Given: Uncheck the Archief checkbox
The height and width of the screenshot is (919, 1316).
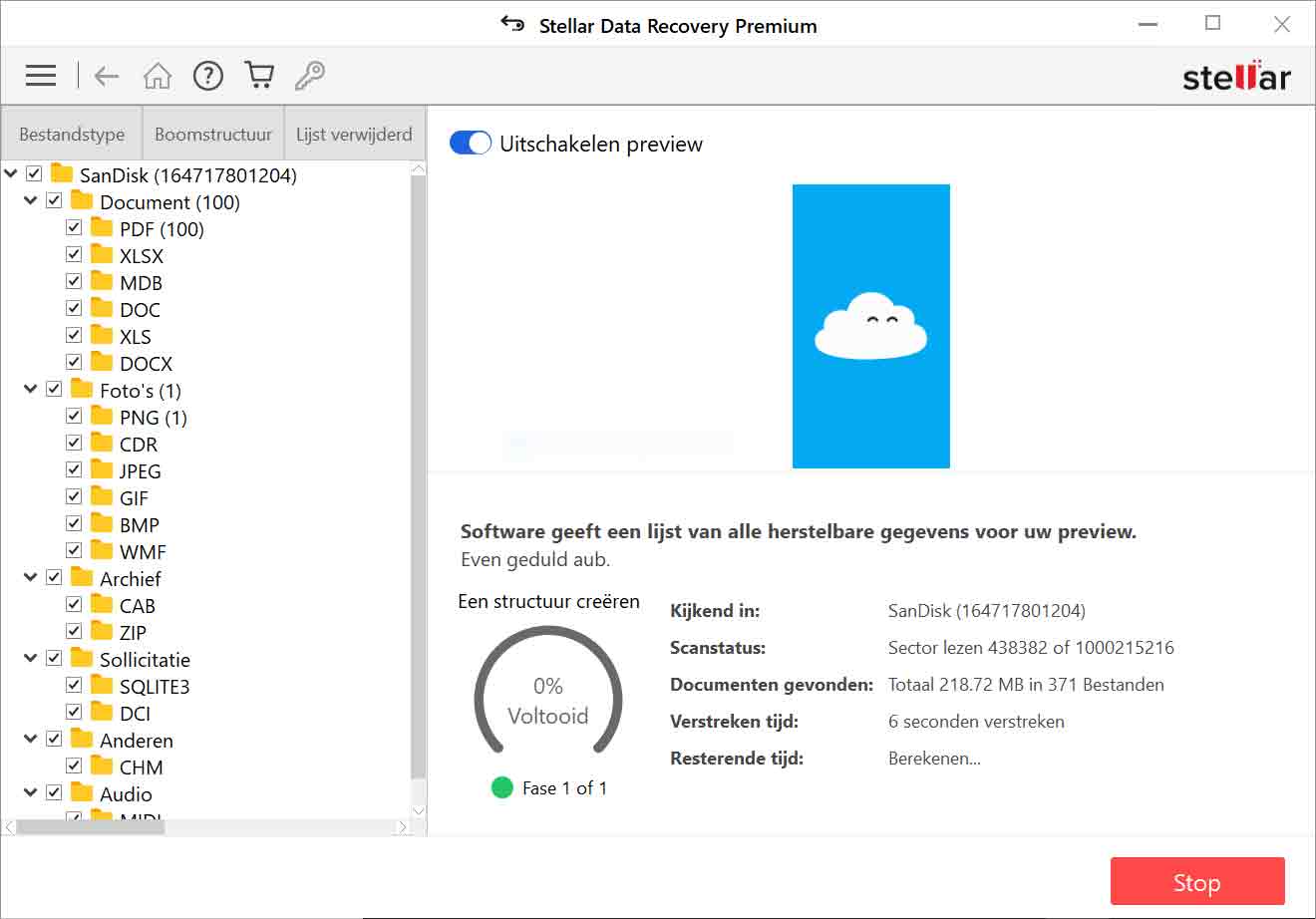Looking at the screenshot, I should tap(54, 577).
